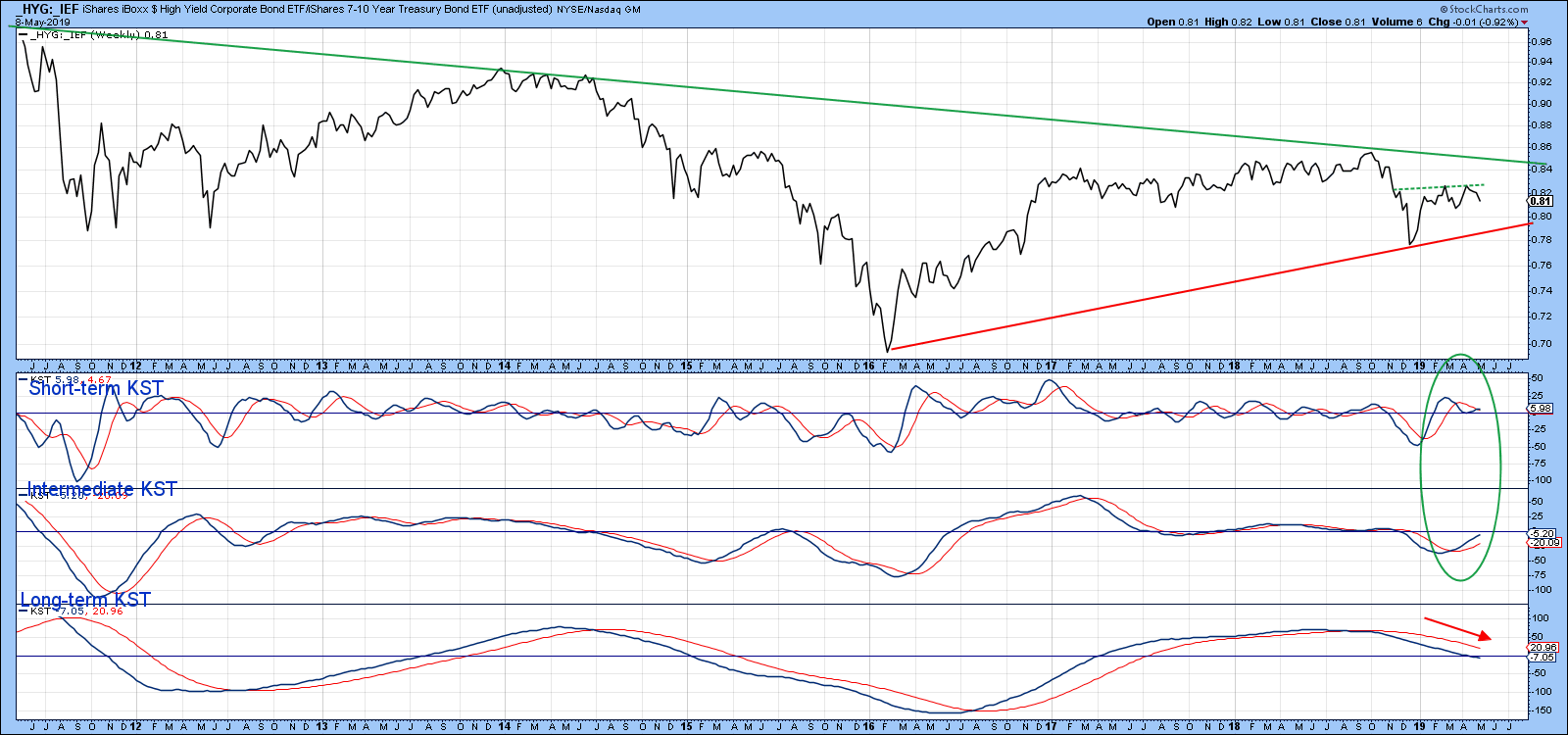Click the High 0.82 value
The height and width of the screenshot is (735, 1568).
tap(1228, 22)
